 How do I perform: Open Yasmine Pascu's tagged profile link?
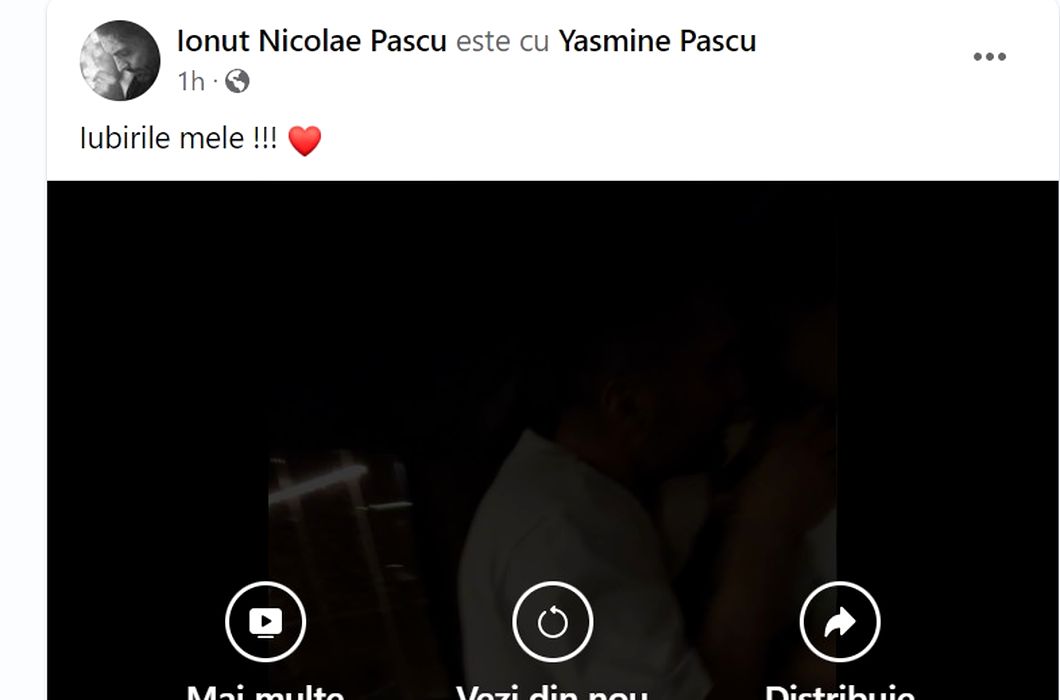click(657, 41)
